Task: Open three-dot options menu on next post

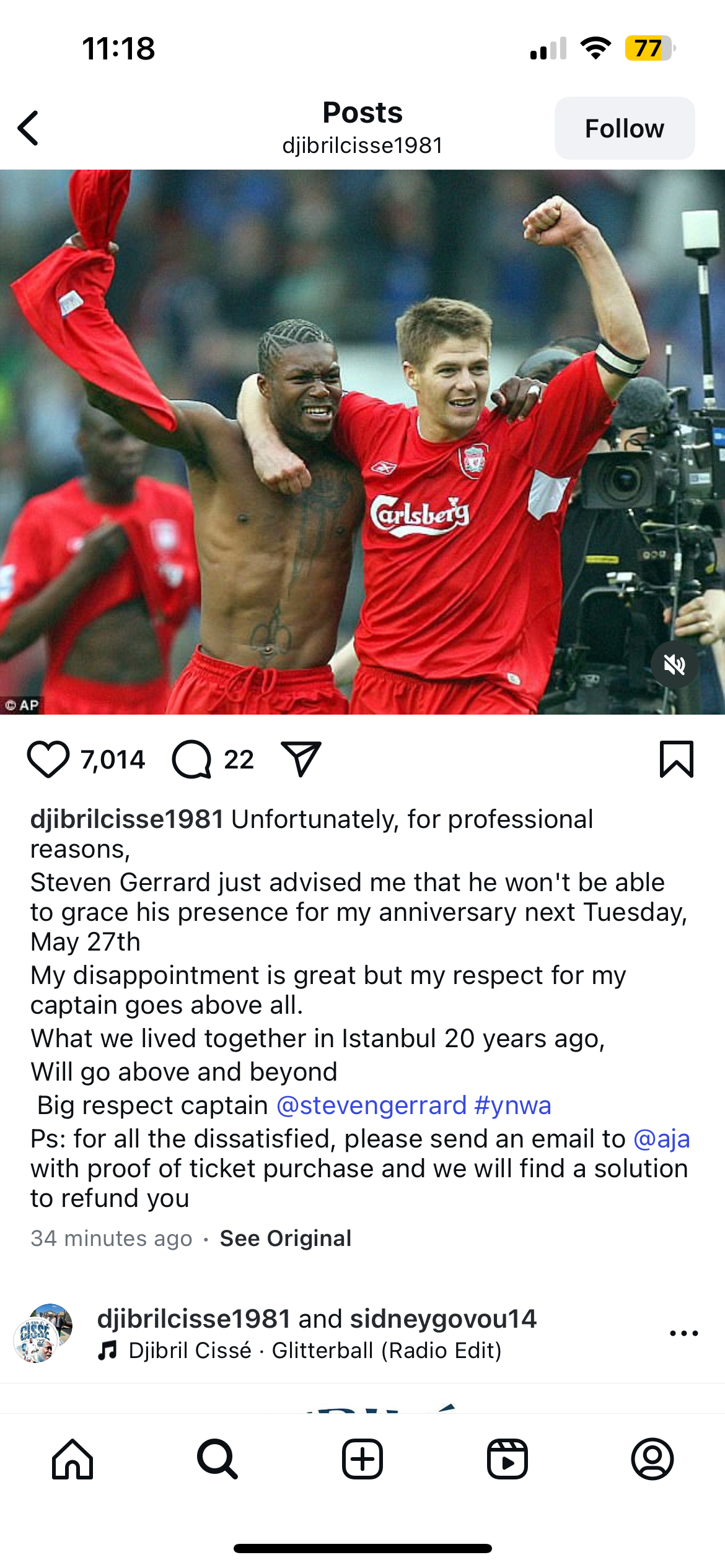Action: point(684,1333)
